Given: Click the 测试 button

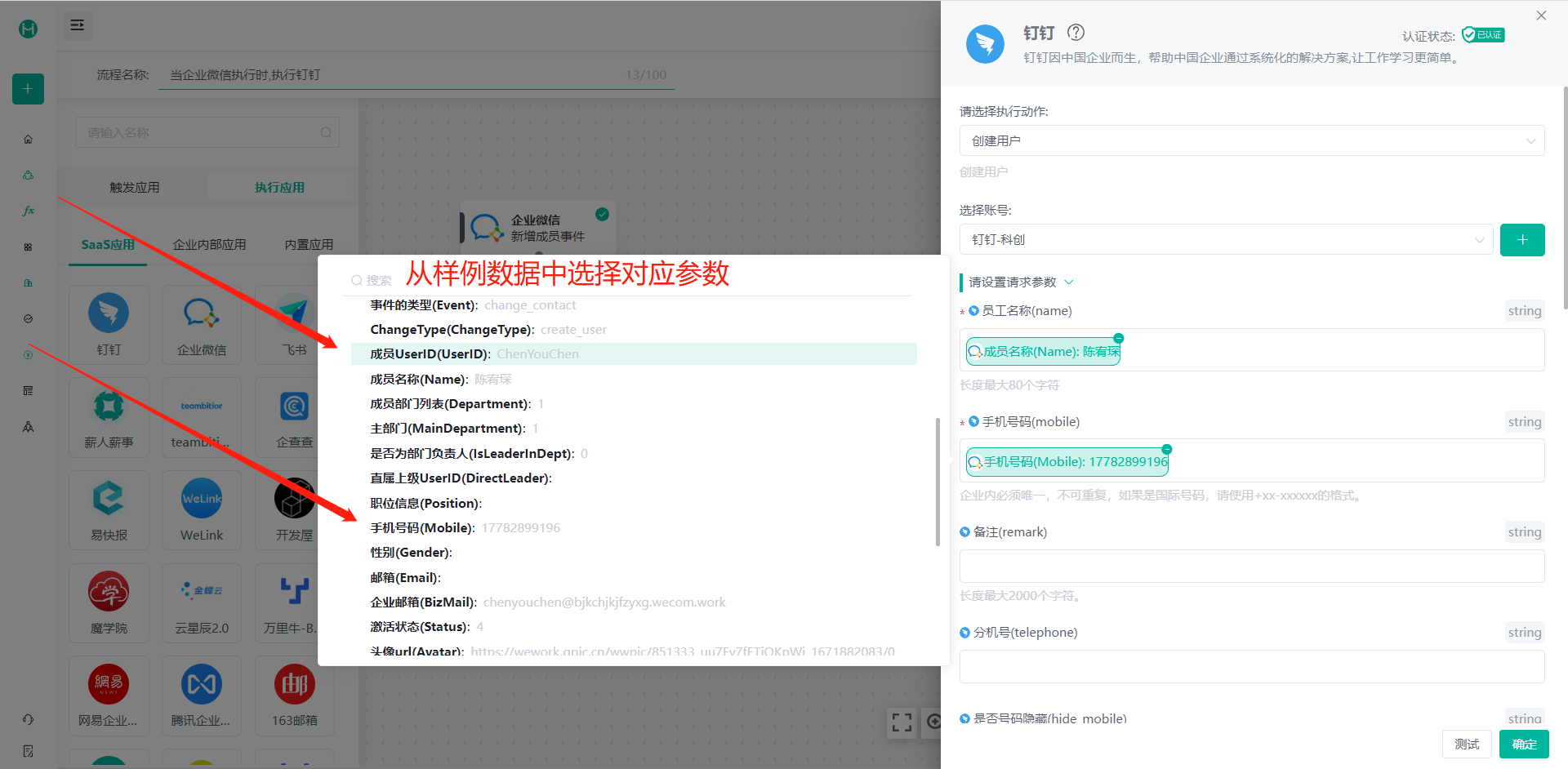Looking at the screenshot, I should (1467, 744).
